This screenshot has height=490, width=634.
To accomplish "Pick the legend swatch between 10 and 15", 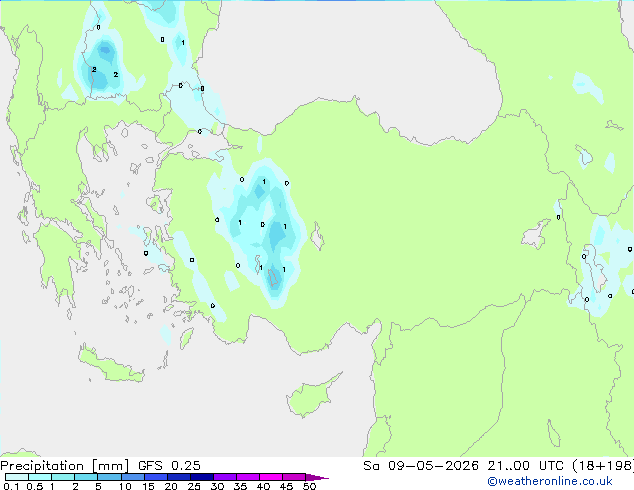I will point(132,477).
